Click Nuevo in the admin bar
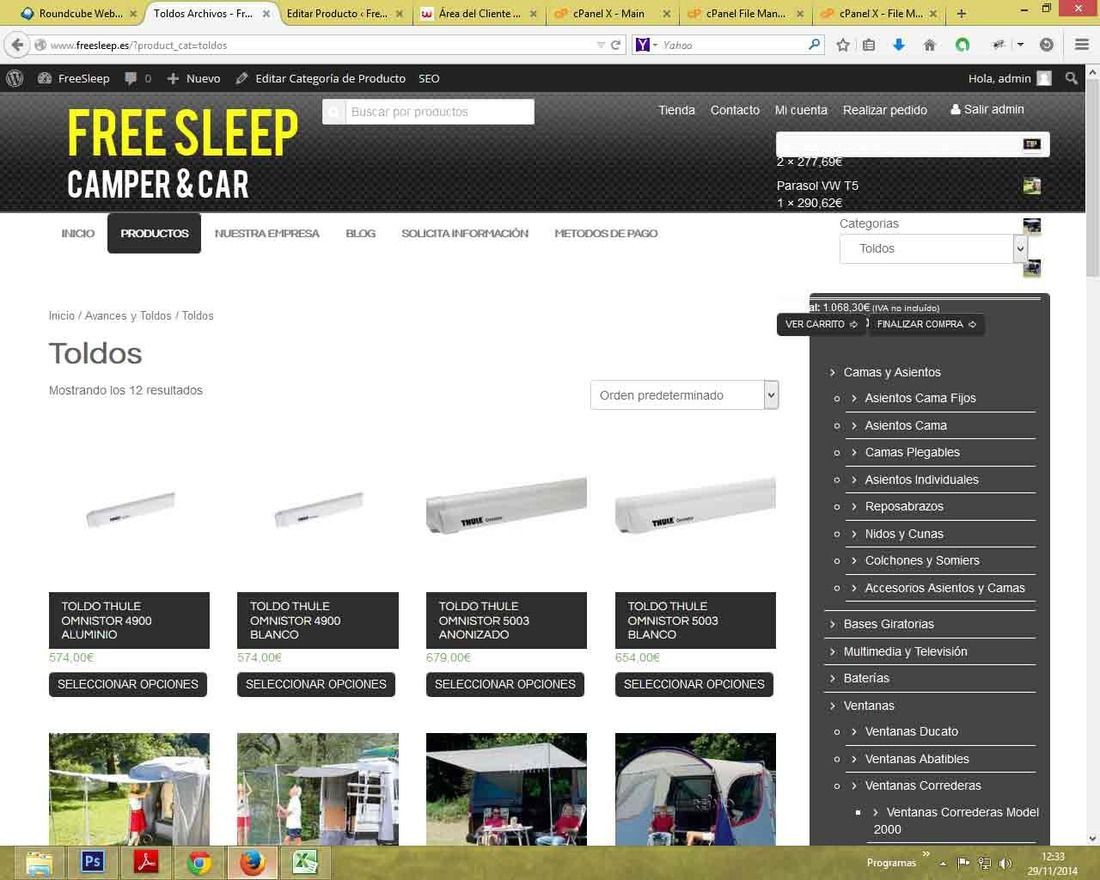The width and height of the screenshot is (1100, 880). (194, 79)
